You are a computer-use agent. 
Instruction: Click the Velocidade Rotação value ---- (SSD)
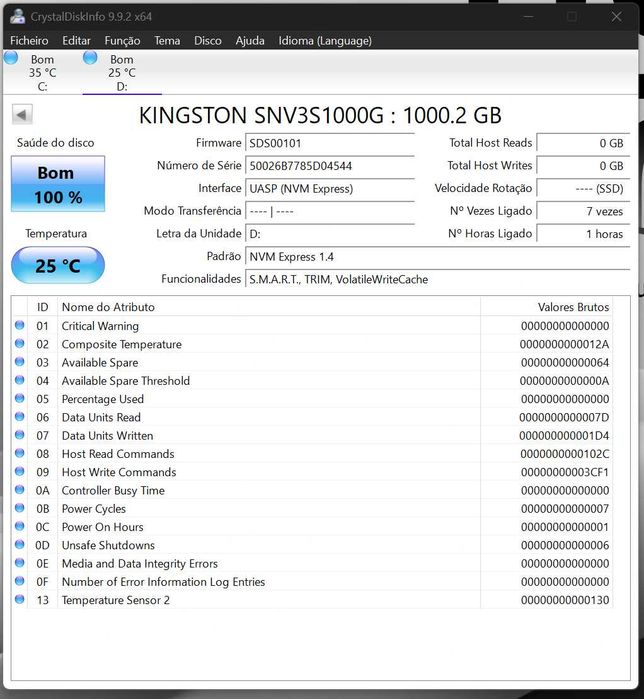click(583, 189)
